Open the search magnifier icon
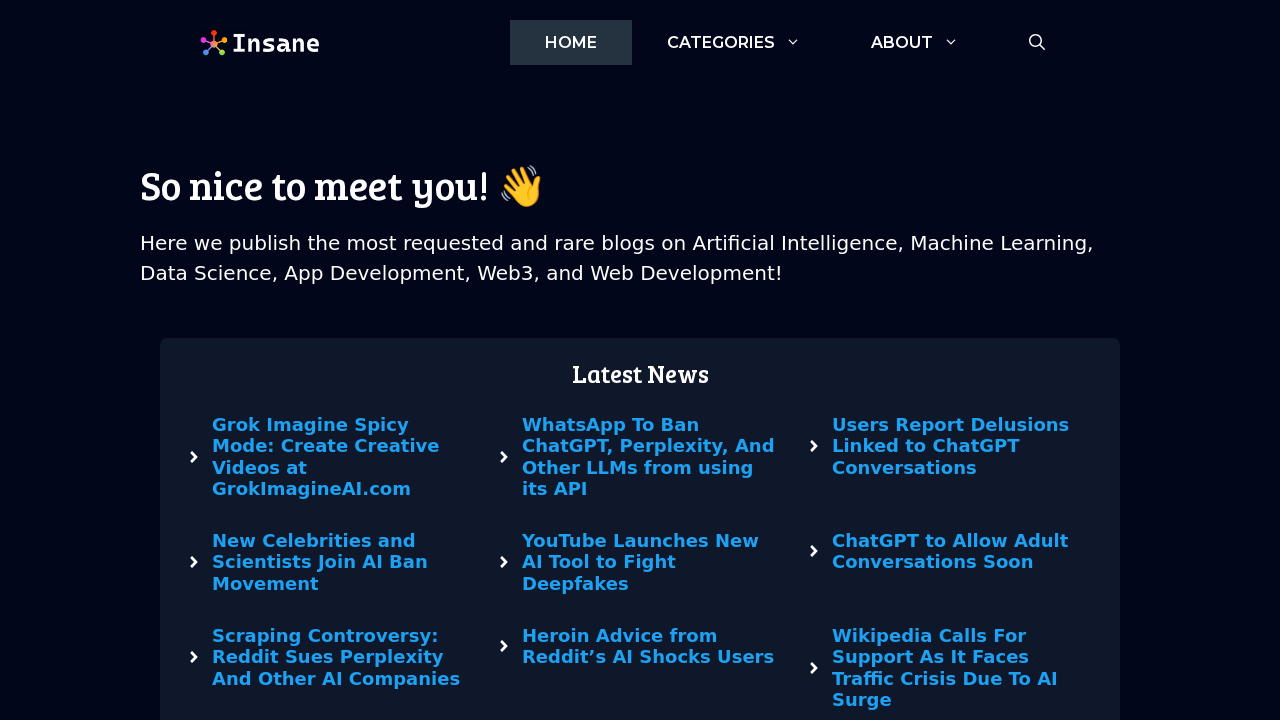Screen dimensions: 1280x720 1037,40
